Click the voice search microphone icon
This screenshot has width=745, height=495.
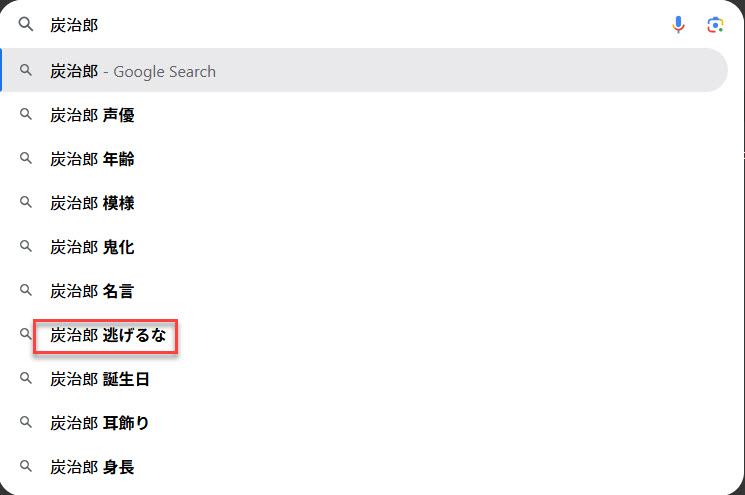click(x=679, y=25)
